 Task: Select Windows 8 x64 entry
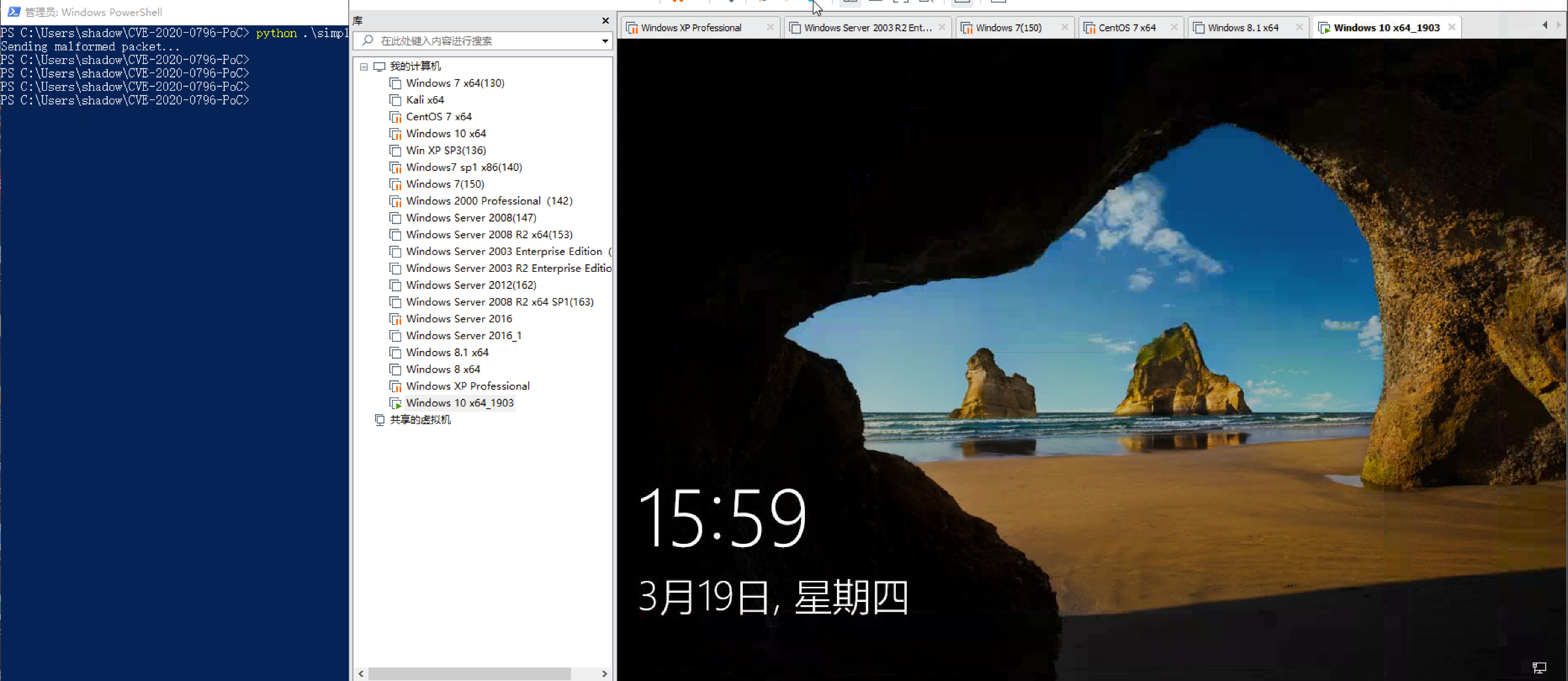(443, 369)
